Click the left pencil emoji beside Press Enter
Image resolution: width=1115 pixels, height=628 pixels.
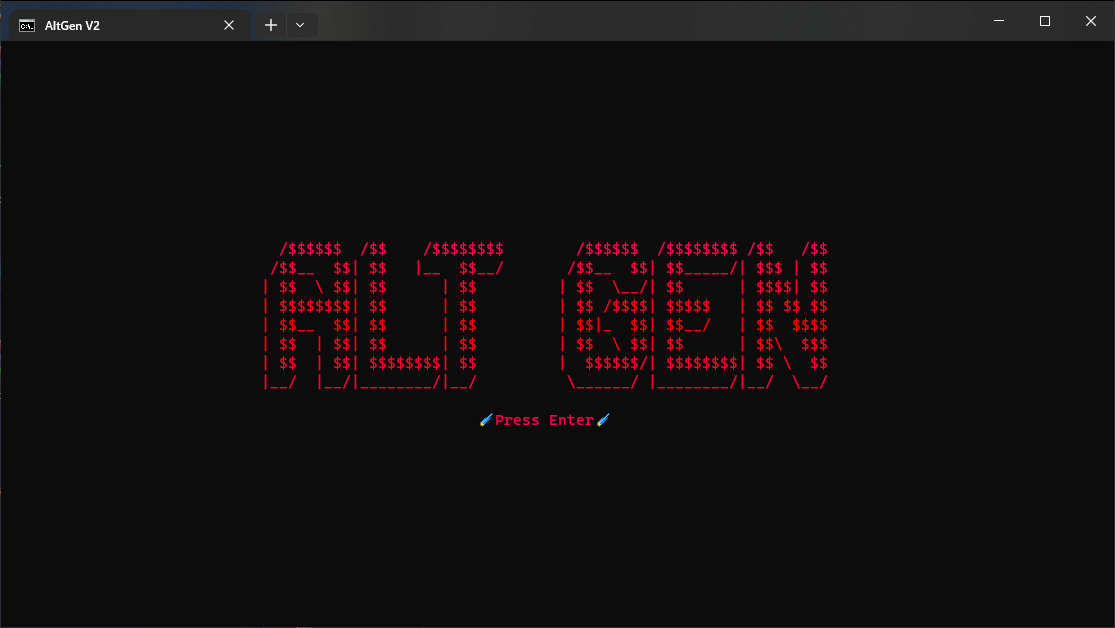(x=487, y=420)
